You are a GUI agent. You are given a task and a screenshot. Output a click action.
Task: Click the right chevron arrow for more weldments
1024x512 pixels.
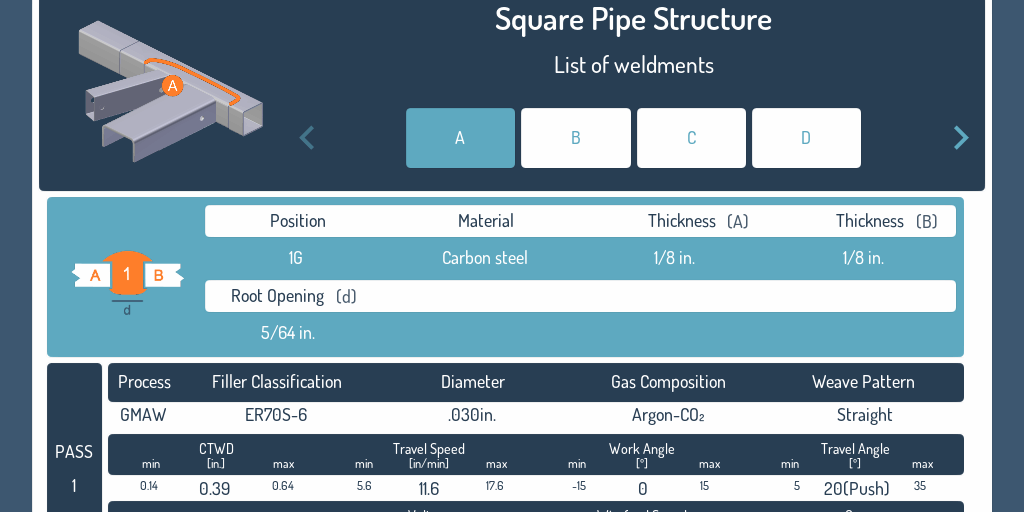960,138
